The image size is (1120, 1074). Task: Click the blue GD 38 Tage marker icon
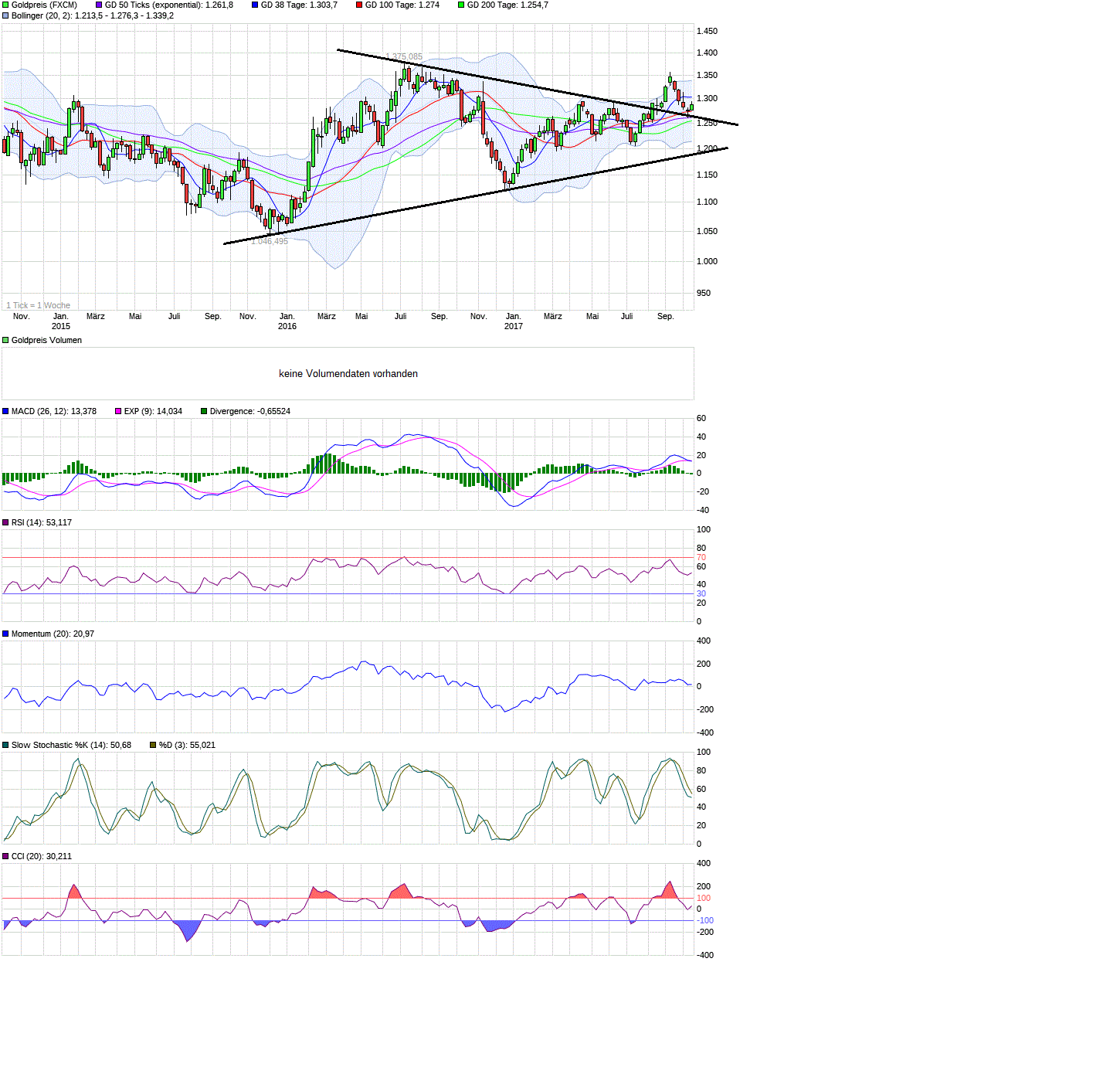click(256, 4)
